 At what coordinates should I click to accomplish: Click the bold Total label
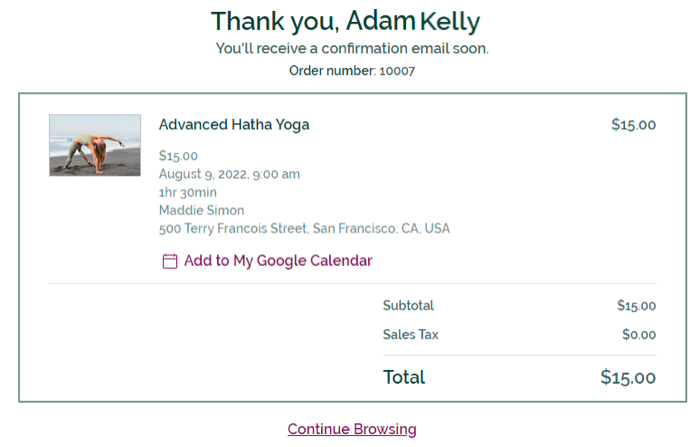click(404, 377)
